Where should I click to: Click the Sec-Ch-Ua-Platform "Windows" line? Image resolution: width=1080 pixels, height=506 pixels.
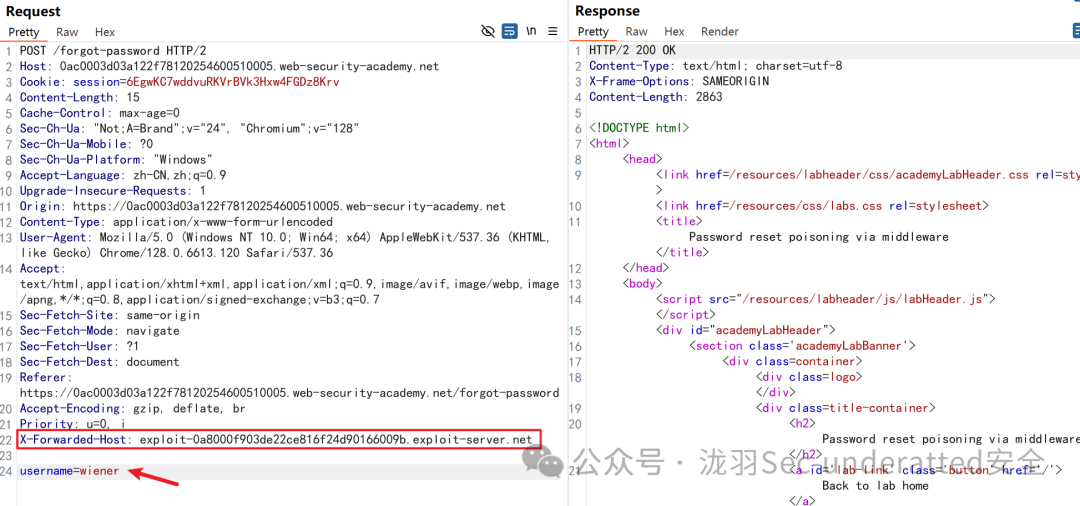[x=116, y=160]
